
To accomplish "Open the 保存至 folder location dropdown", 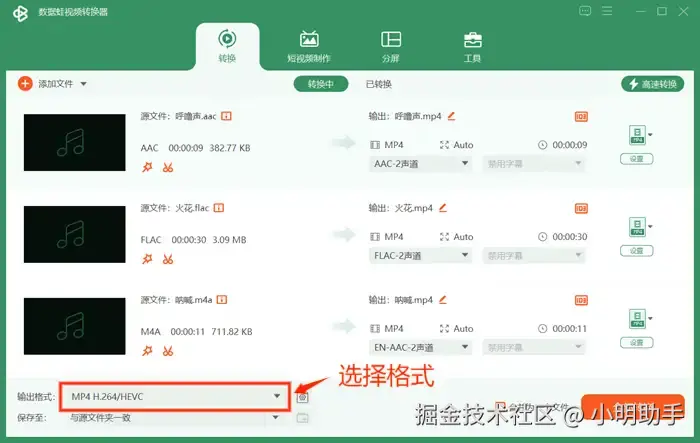I will [175, 418].
